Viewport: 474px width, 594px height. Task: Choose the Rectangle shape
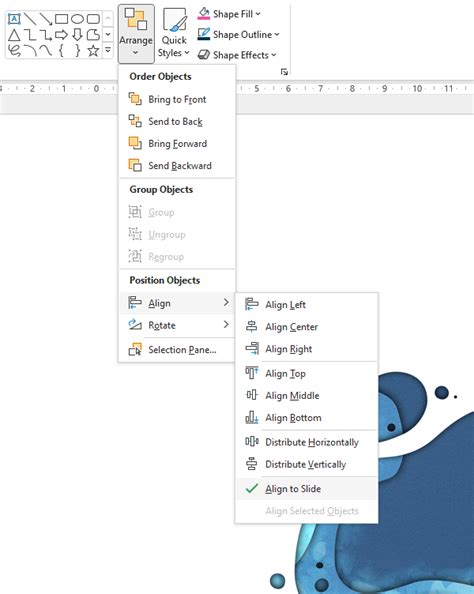click(x=61, y=19)
